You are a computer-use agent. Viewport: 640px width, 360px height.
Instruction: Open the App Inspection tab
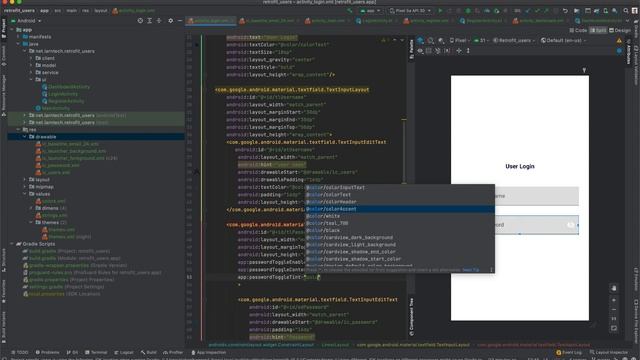(209, 352)
